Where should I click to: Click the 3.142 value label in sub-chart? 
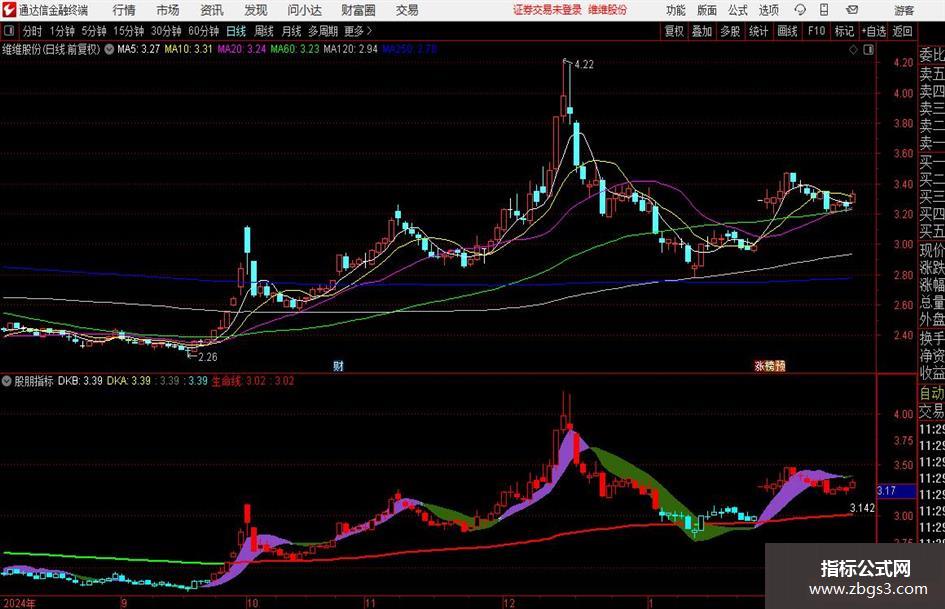coord(862,508)
